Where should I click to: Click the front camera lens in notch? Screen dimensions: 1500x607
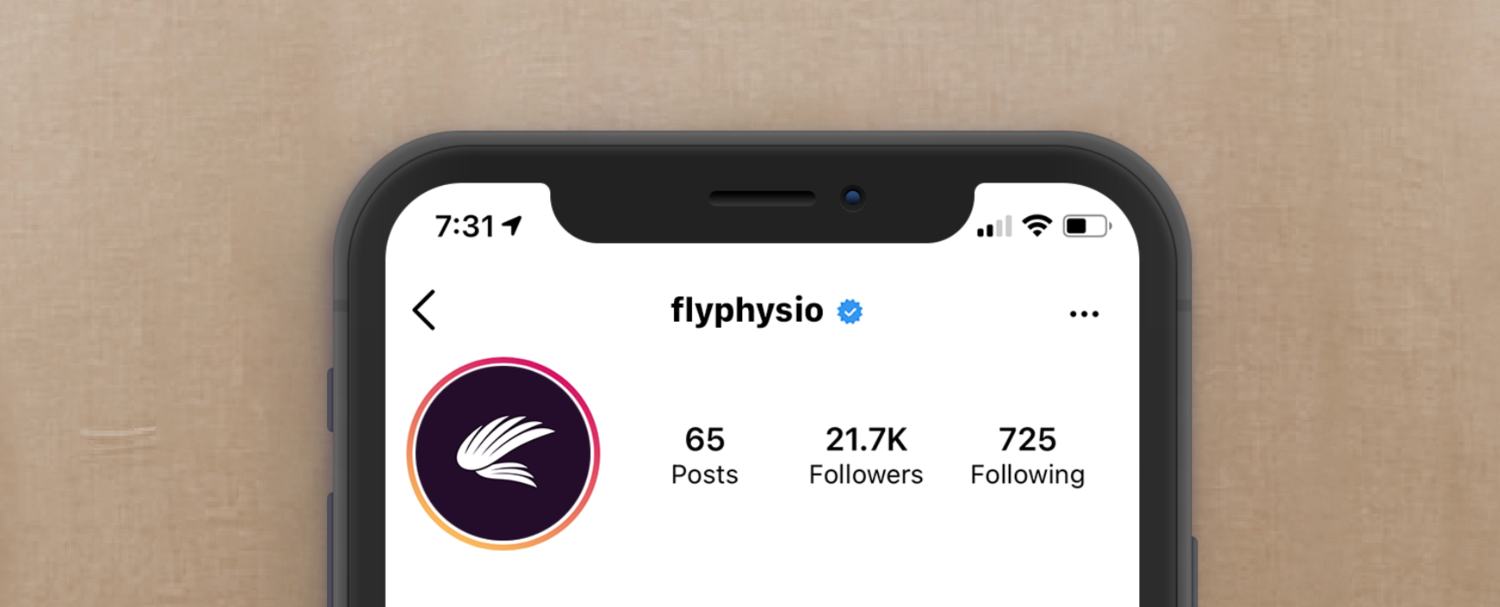(x=852, y=198)
